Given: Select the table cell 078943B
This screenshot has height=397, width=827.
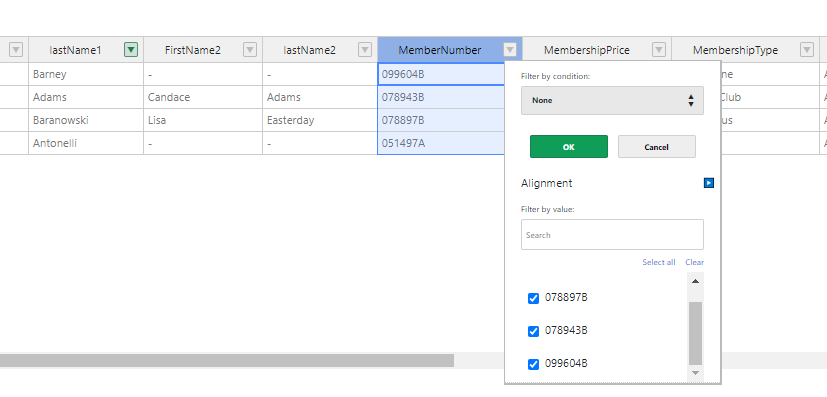Looking at the screenshot, I should pos(441,98).
